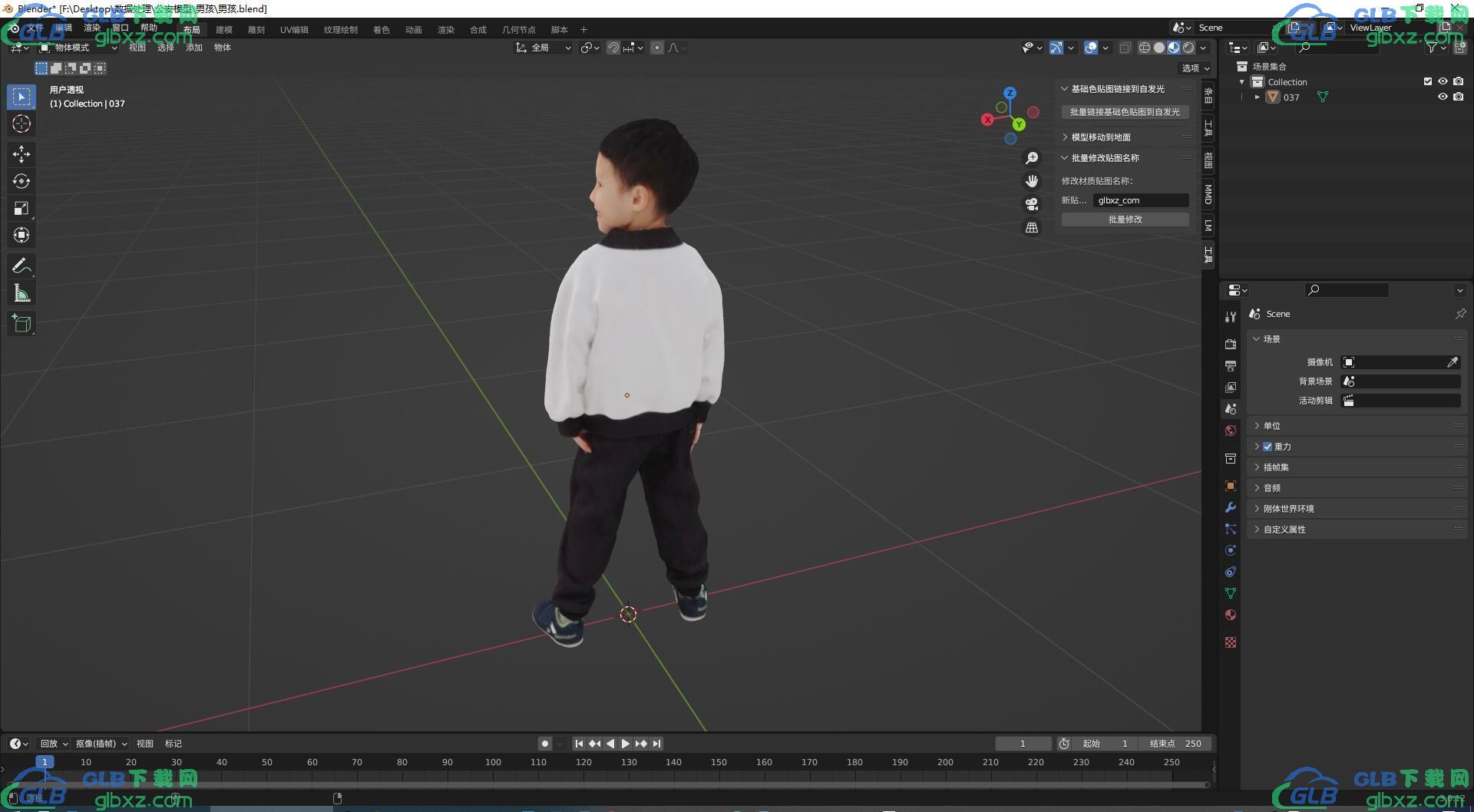Disable Collection in renders with its camera icon
Viewport: 1474px width, 812px height.
click(x=1459, y=81)
